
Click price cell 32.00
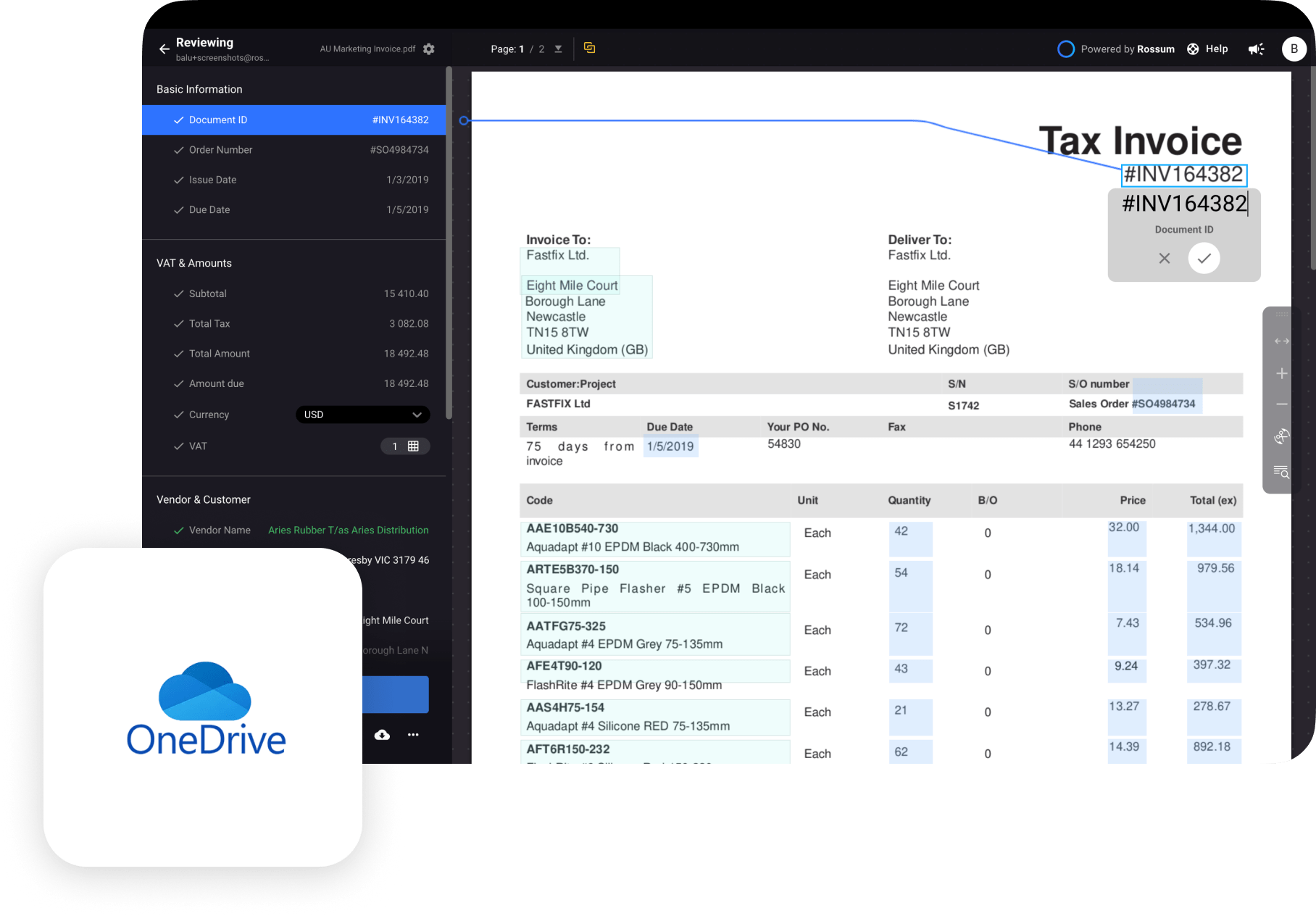coord(1127,538)
